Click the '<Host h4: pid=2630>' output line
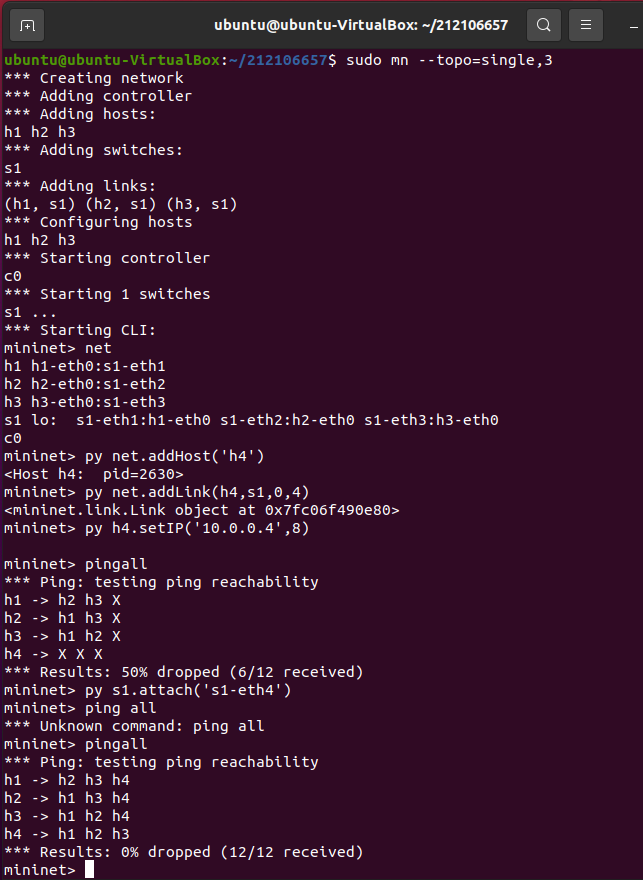This screenshot has width=643, height=880. (x=94, y=474)
